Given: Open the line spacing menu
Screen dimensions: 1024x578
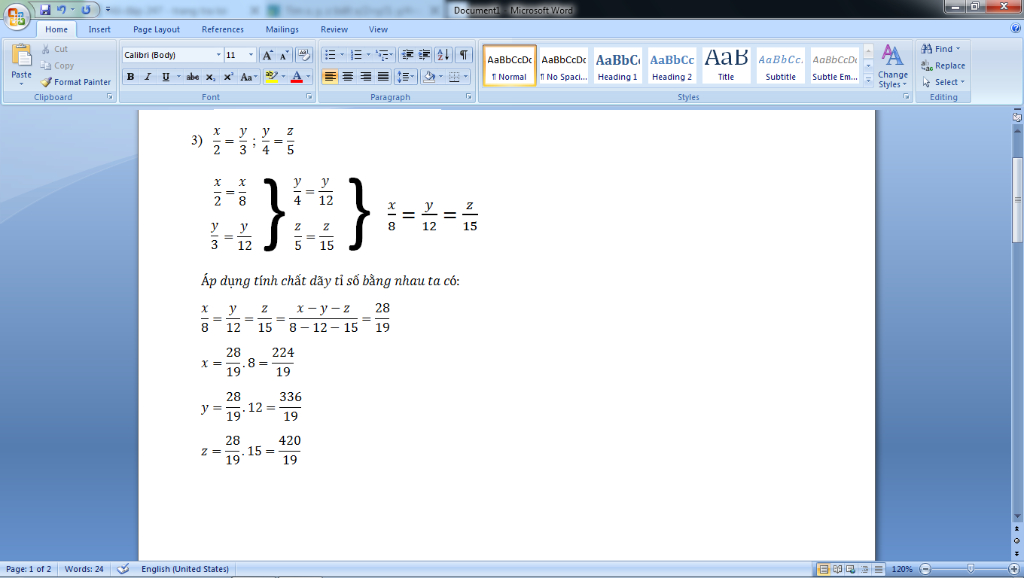Looking at the screenshot, I should (x=406, y=77).
